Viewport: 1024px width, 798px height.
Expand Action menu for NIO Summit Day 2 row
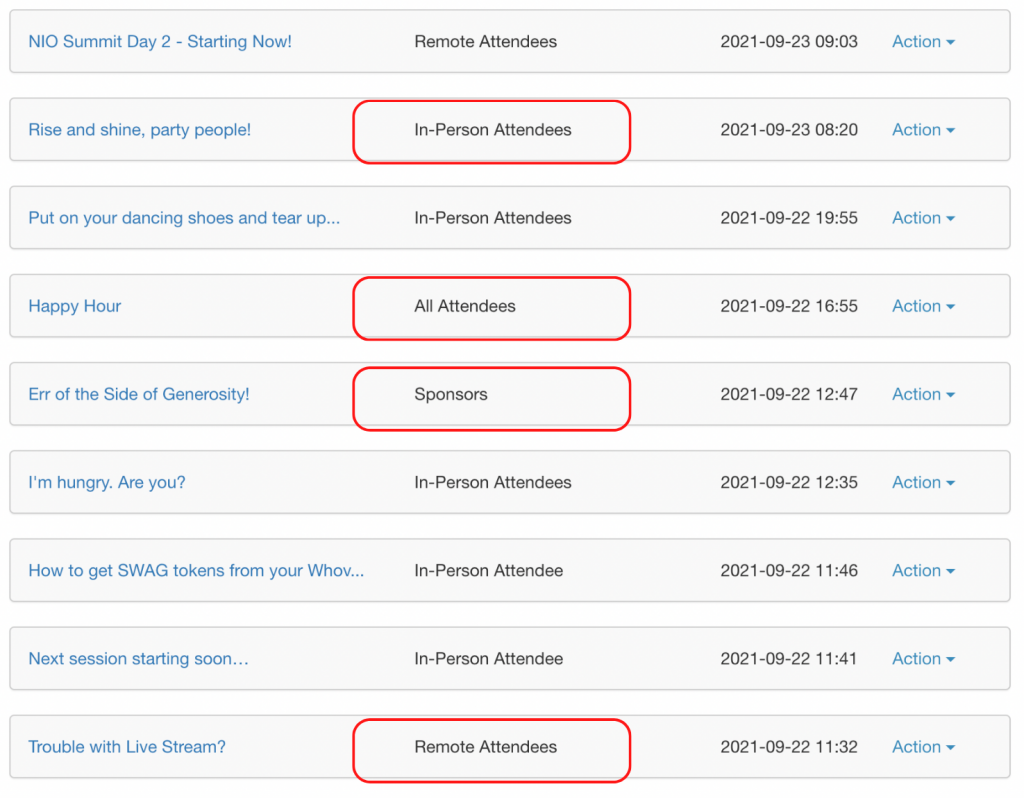pyautogui.click(x=922, y=42)
